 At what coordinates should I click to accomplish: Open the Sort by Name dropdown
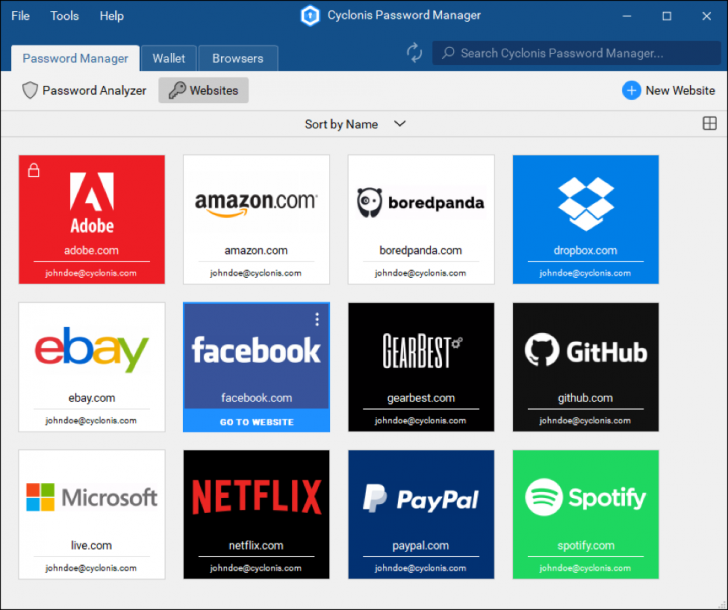pyautogui.click(x=355, y=124)
